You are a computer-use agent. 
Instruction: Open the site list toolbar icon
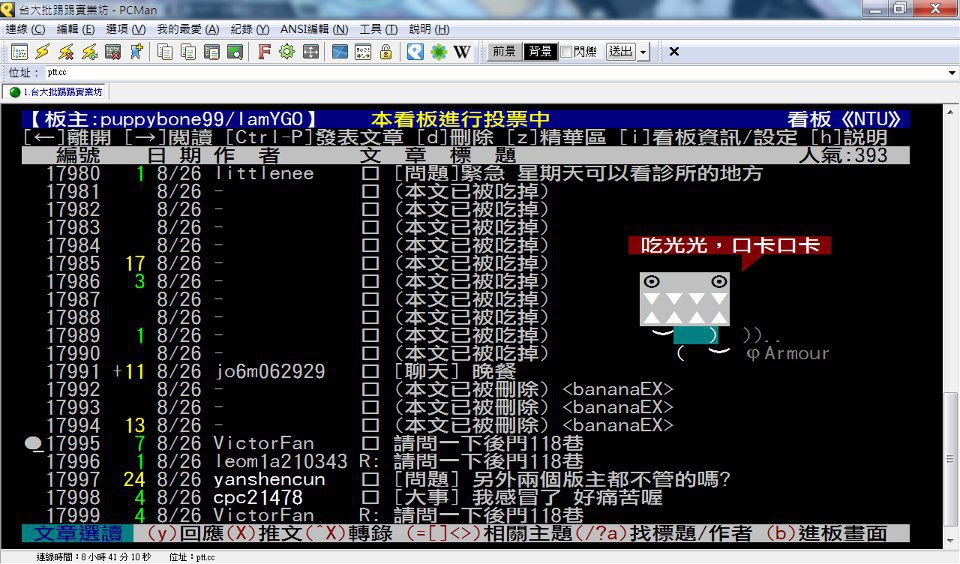tap(19, 52)
